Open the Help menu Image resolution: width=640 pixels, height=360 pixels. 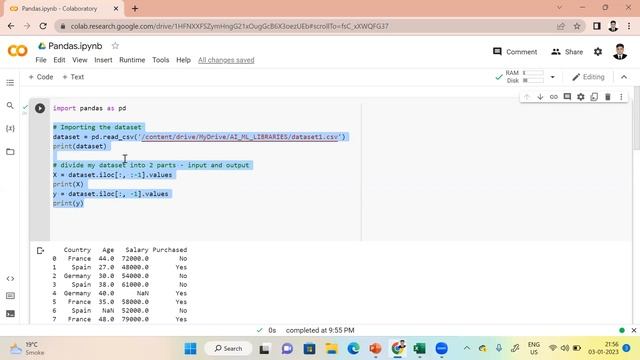click(x=183, y=60)
